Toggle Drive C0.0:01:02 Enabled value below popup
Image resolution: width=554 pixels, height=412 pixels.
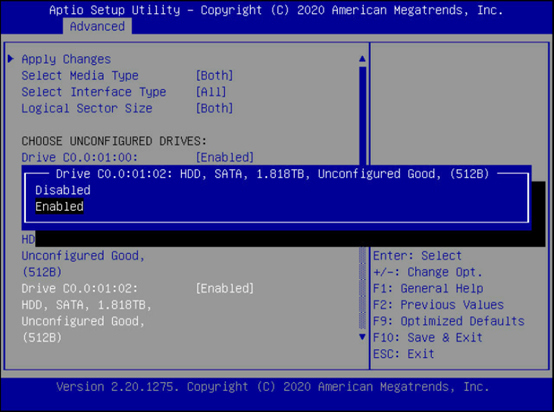[x=225, y=288]
